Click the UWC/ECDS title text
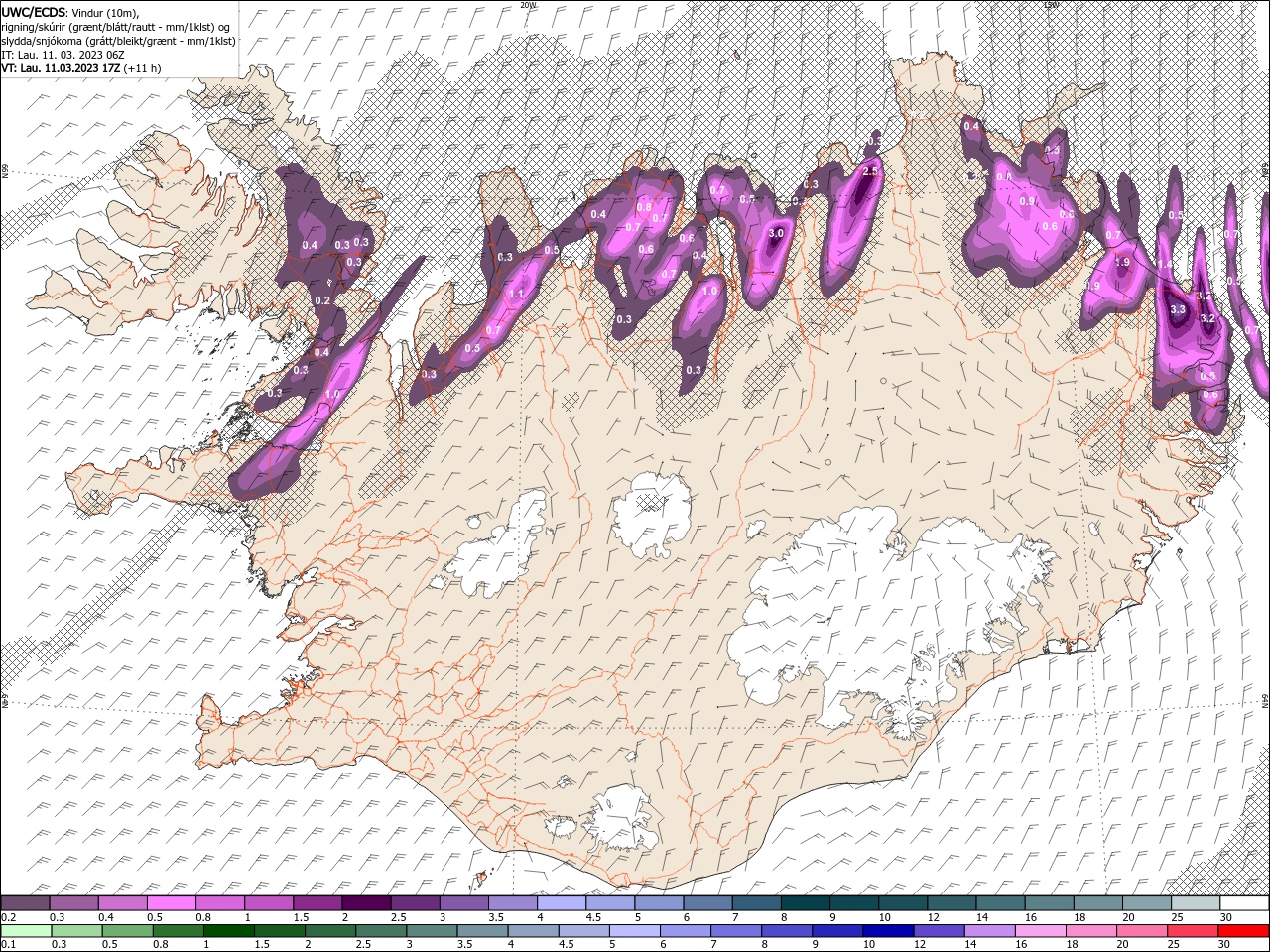 coord(34,11)
